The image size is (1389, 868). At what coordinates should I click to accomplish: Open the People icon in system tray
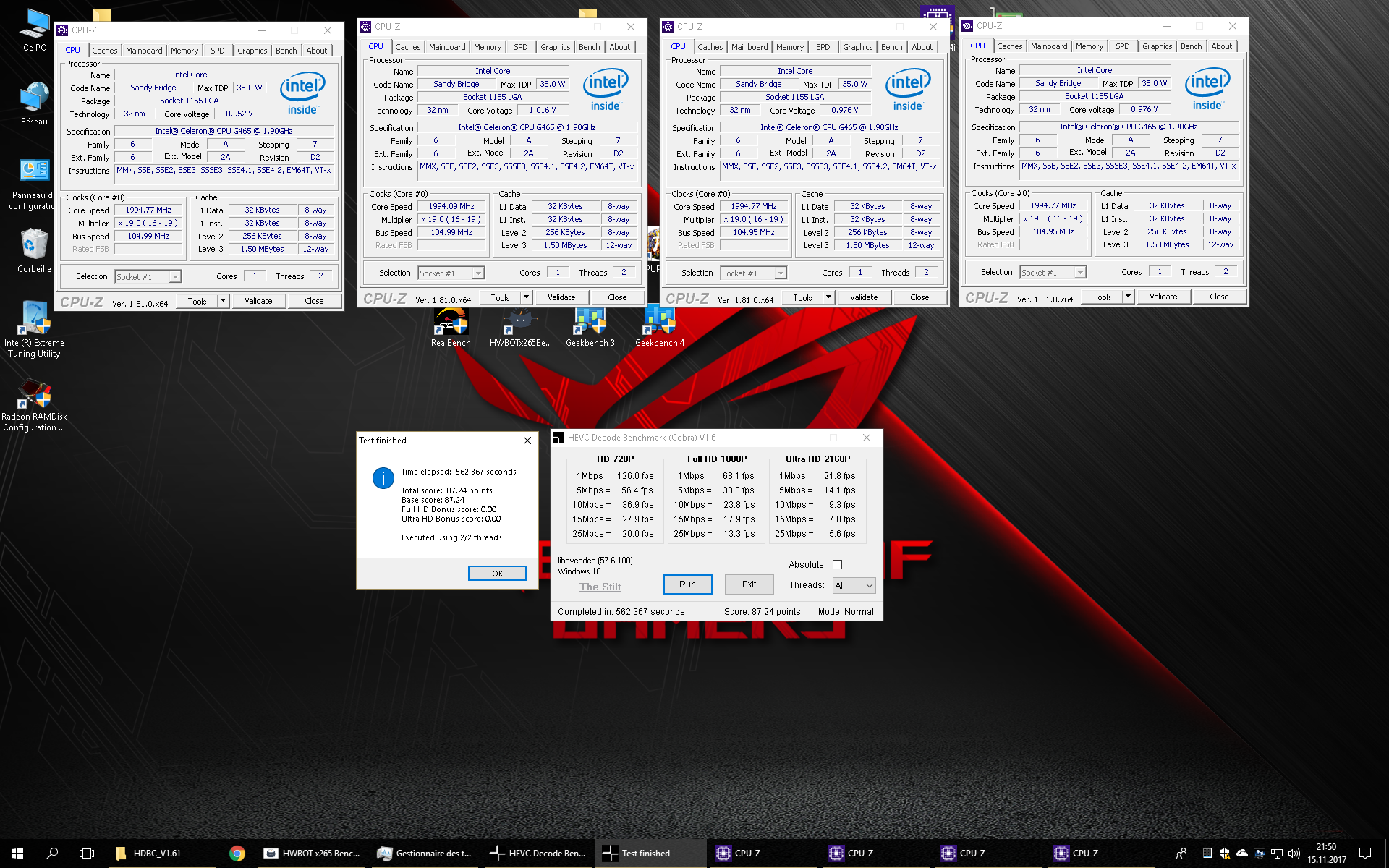pyautogui.click(x=1181, y=854)
